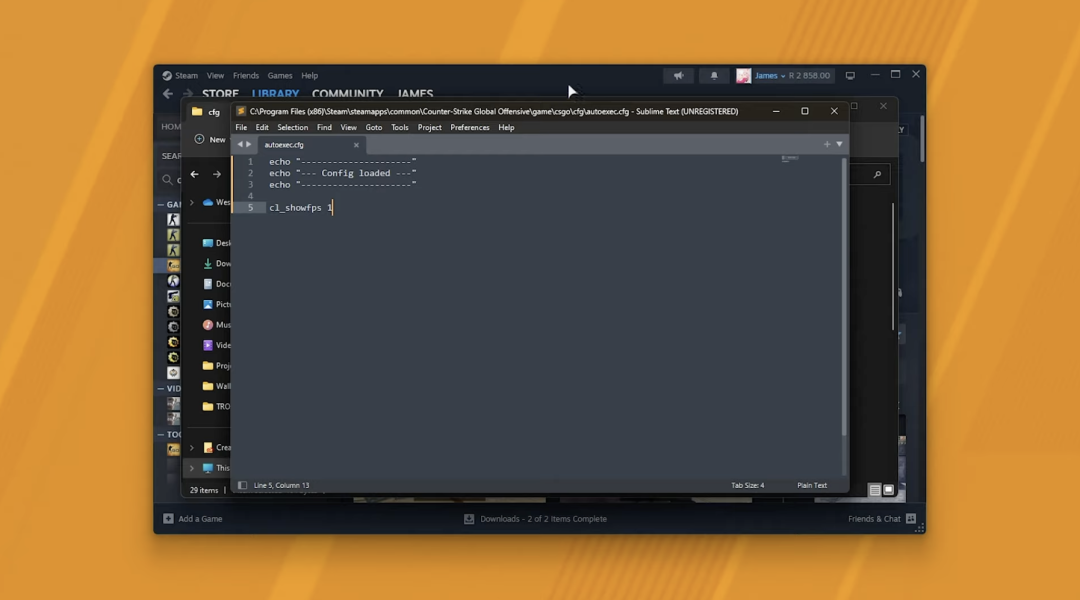Click the File Explorer back arrow
Image resolution: width=1080 pixels, height=600 pixels.
(194, 174)
